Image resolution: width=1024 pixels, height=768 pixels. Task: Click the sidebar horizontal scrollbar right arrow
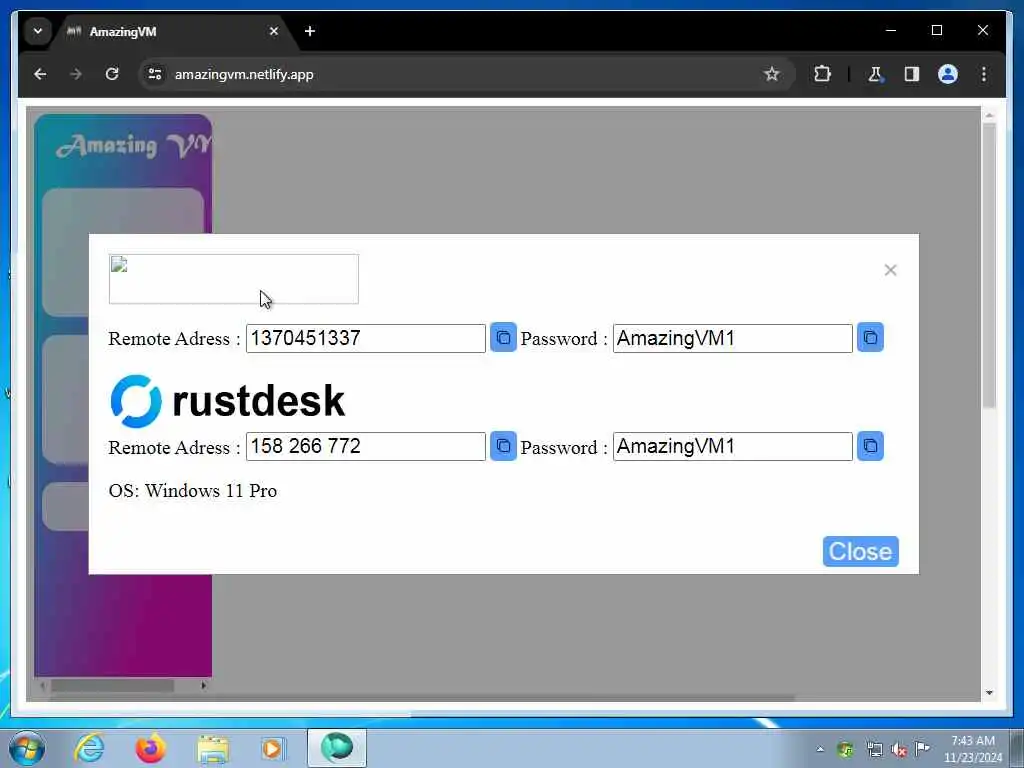pos(204,686)
